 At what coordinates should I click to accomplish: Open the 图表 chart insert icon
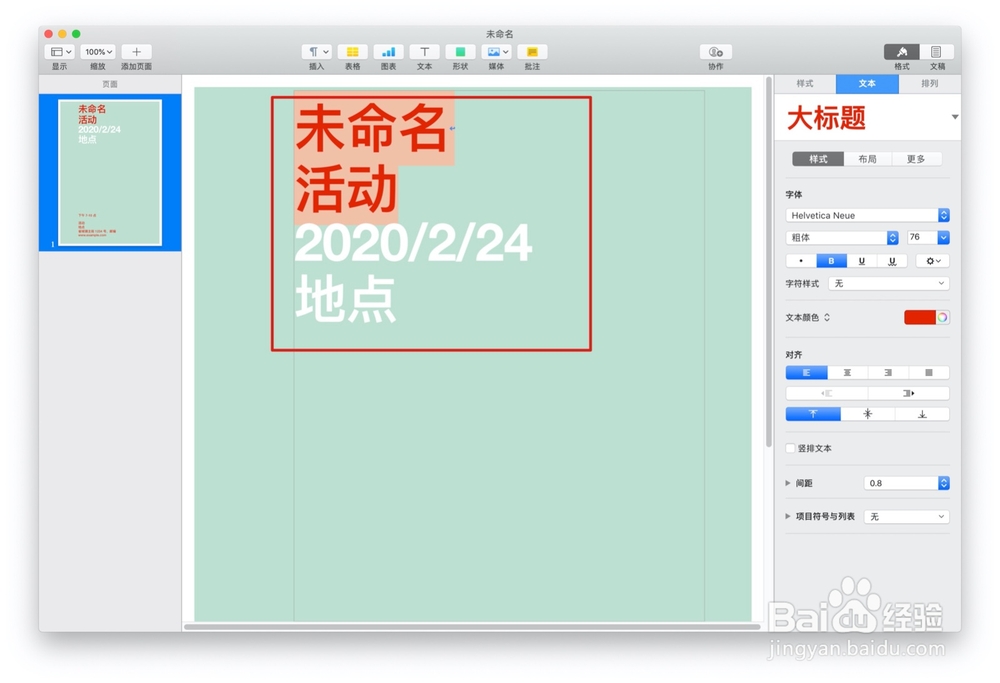point(388,52)
